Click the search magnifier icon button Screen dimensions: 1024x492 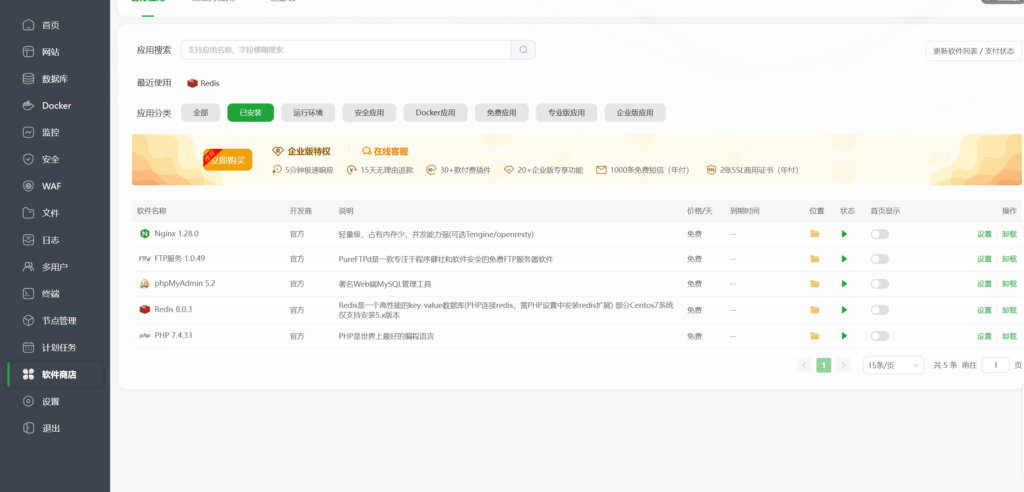[523, 50]
